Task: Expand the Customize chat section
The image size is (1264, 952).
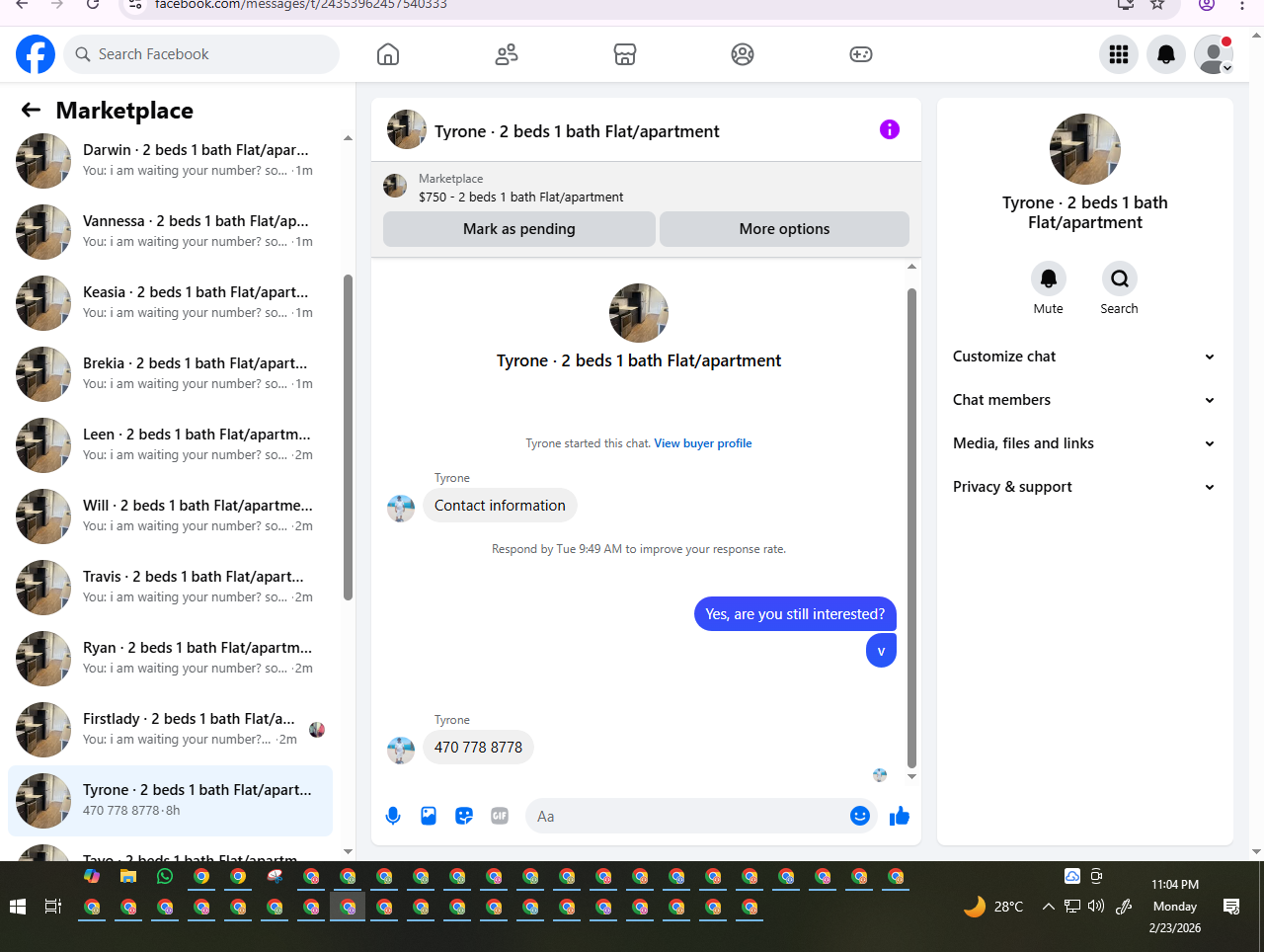Action: coord(1084,357)
